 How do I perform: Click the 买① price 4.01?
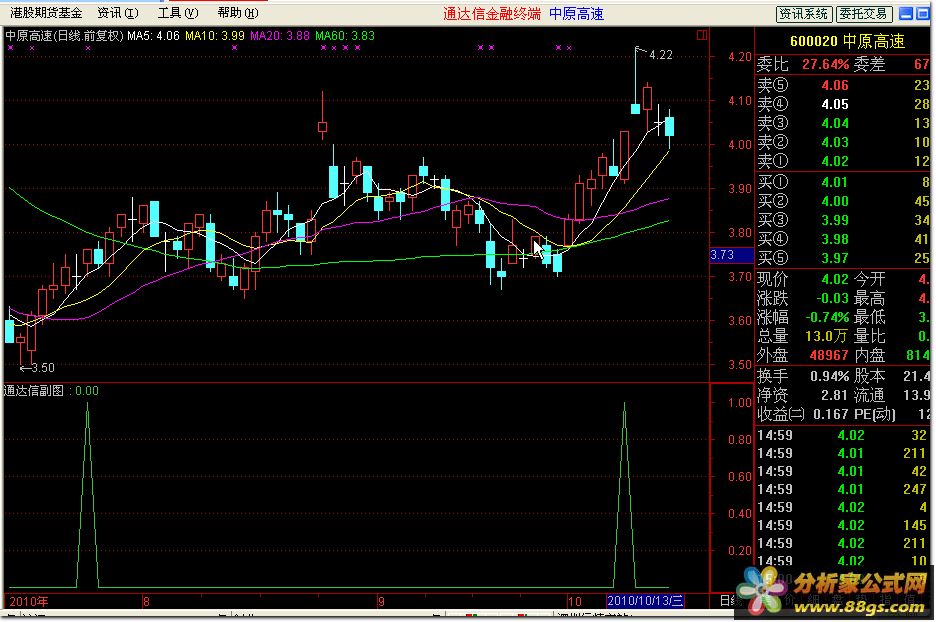point(835,182)
